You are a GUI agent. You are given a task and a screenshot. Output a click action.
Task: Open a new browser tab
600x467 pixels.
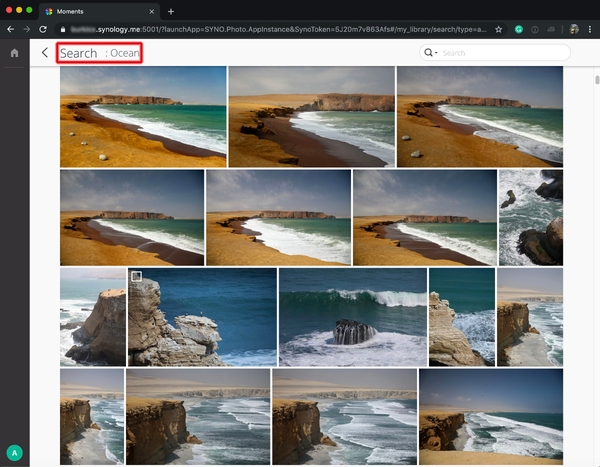tap(171, 11)
